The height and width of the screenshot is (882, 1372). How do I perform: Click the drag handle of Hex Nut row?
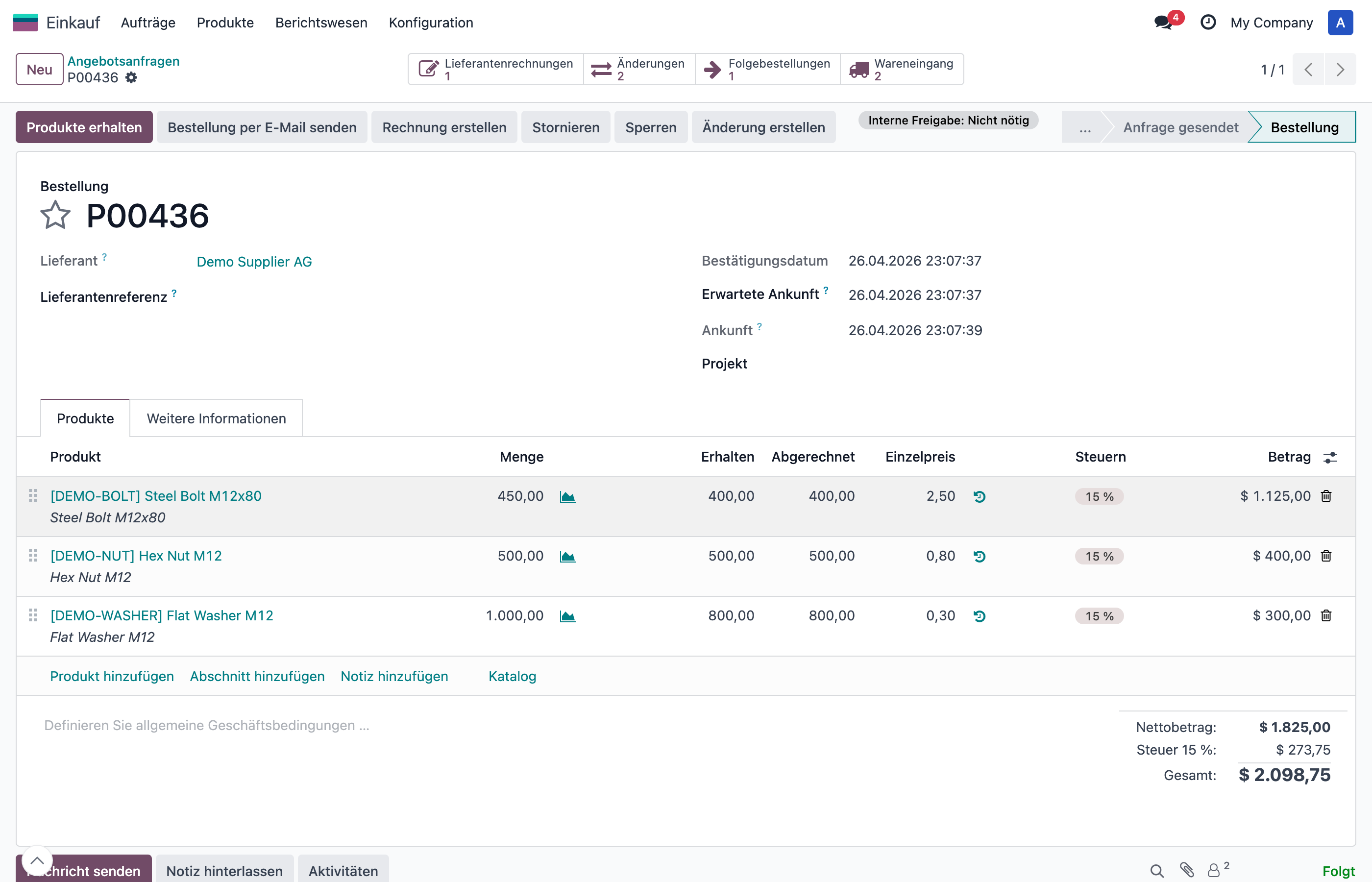pos(33,556)
